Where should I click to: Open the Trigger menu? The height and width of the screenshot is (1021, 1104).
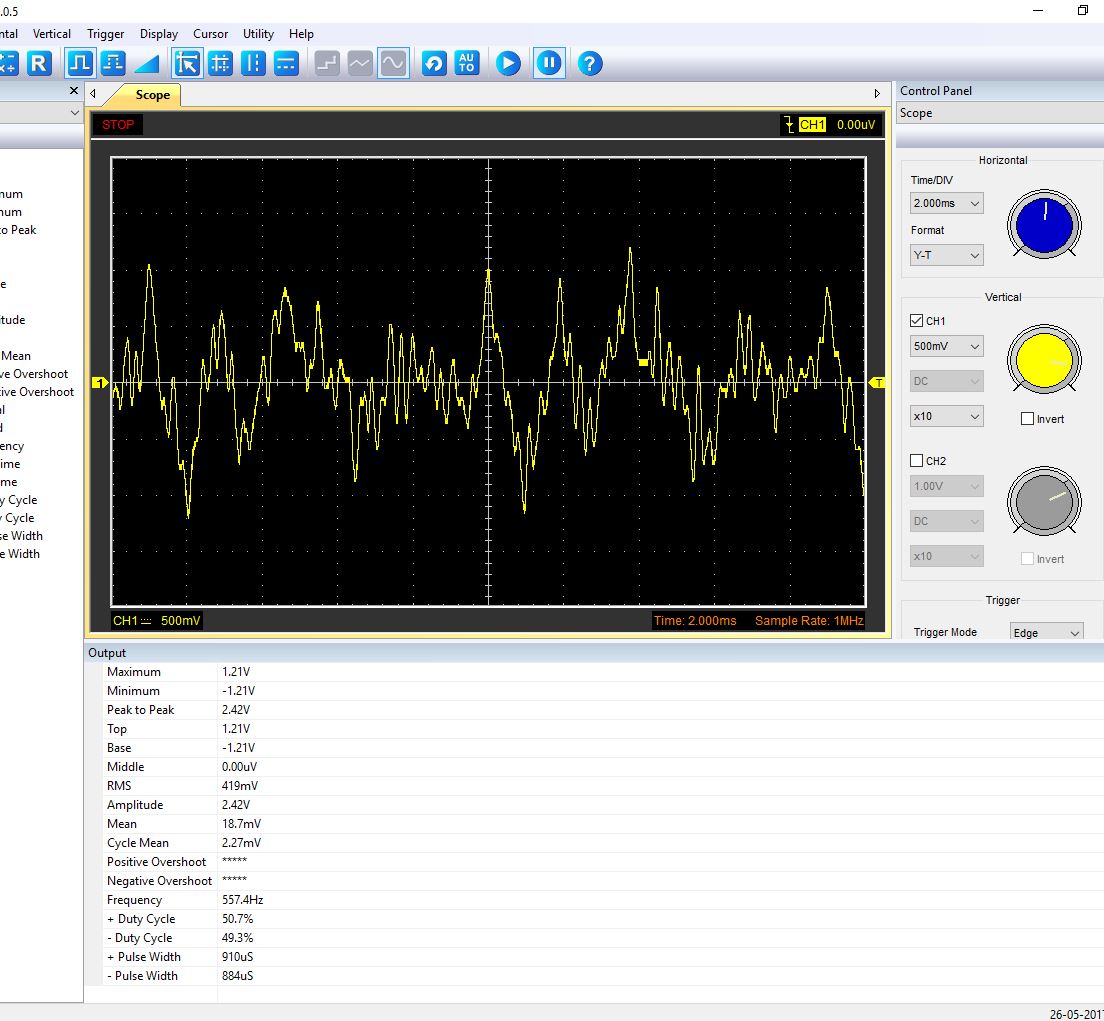coord(105,33)
